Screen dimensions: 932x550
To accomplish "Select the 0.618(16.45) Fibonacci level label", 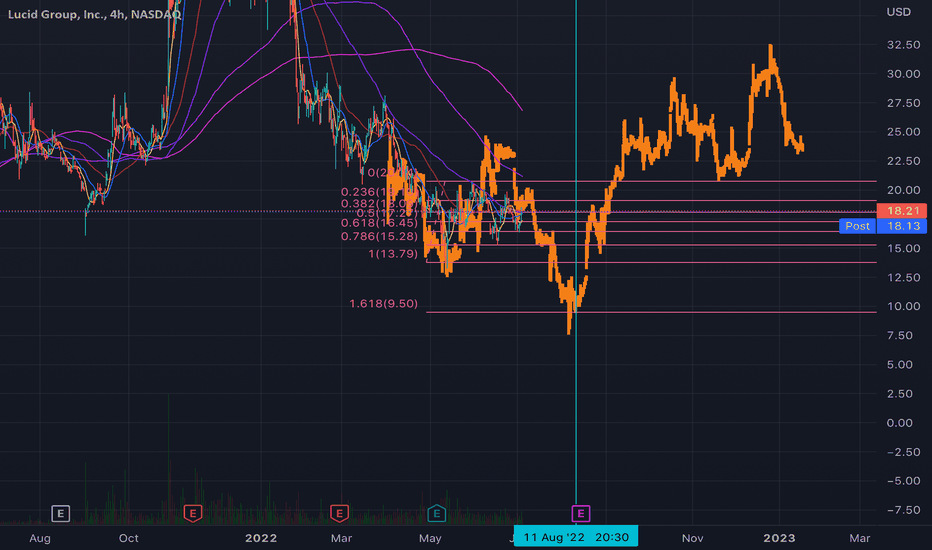I will 379,223.
